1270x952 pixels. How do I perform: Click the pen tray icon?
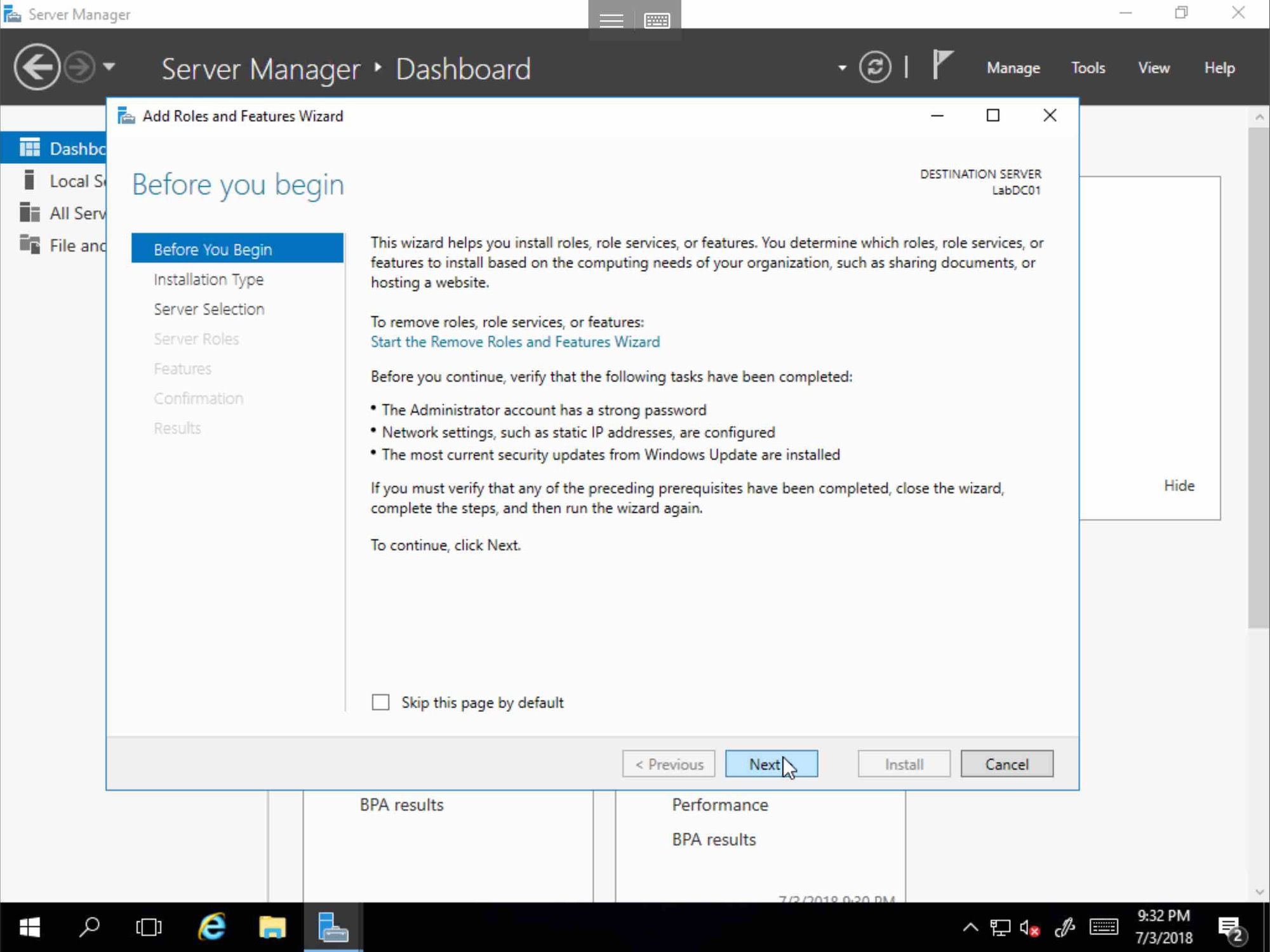(1065, 928)
